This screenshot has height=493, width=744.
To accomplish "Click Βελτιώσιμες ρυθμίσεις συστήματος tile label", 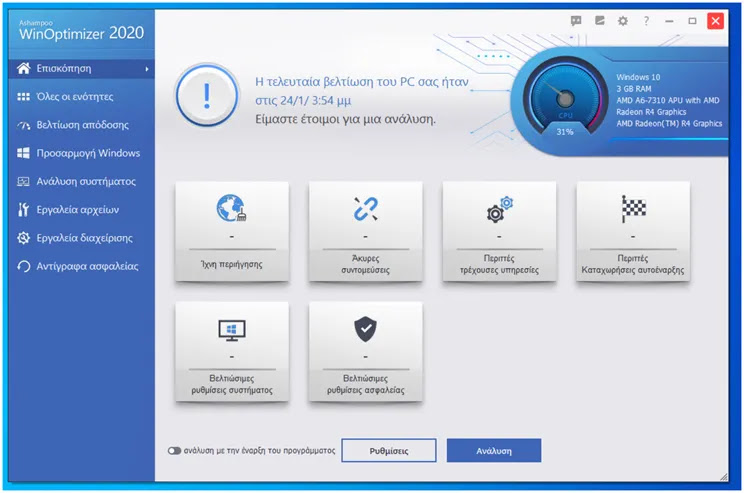I will pyautogui.click(x=232, y=384).
